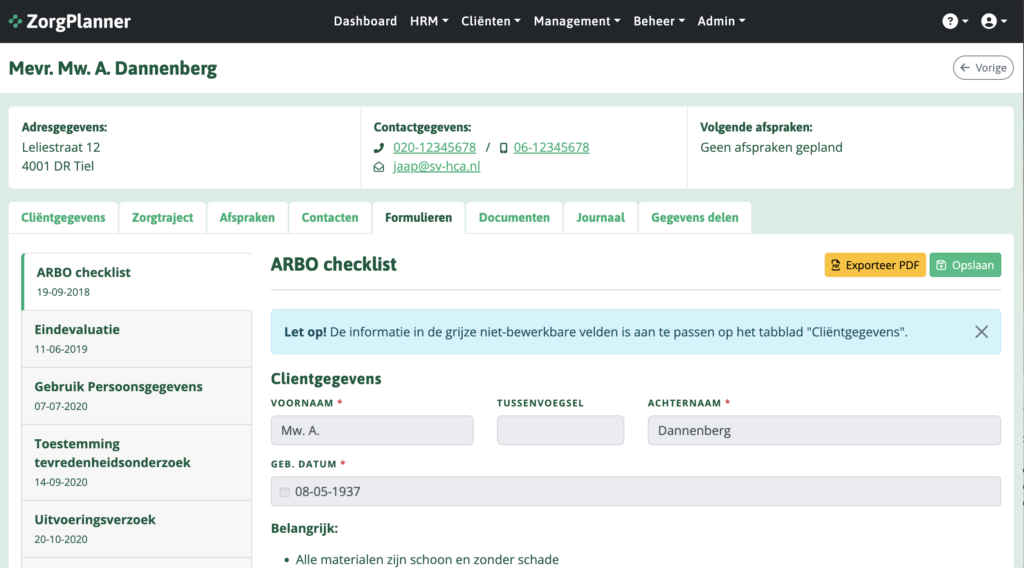
Task: Expand the HRM dropdown menu
Action: (429, 21)
